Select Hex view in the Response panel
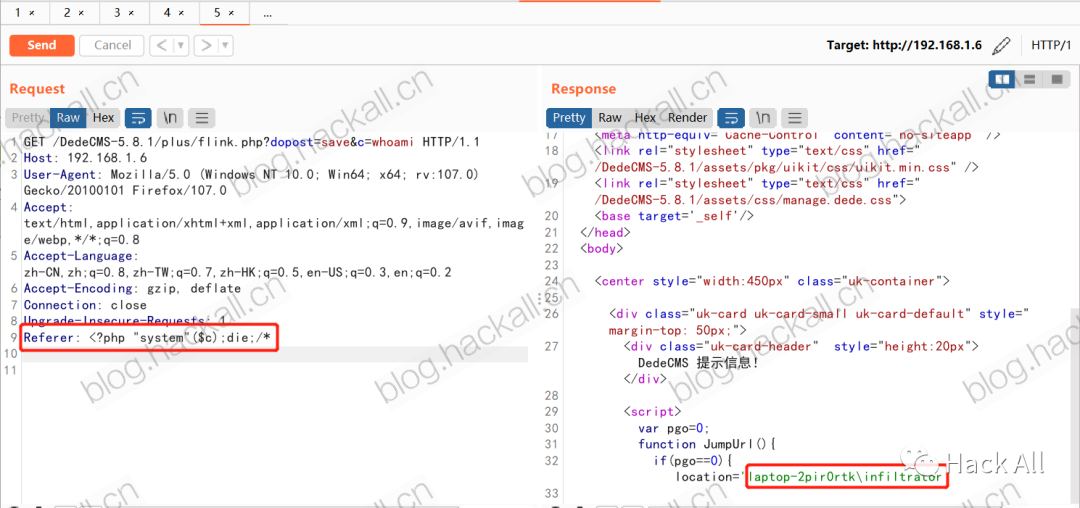This screenshot has height=508, width=1080. tap(645, 118)
